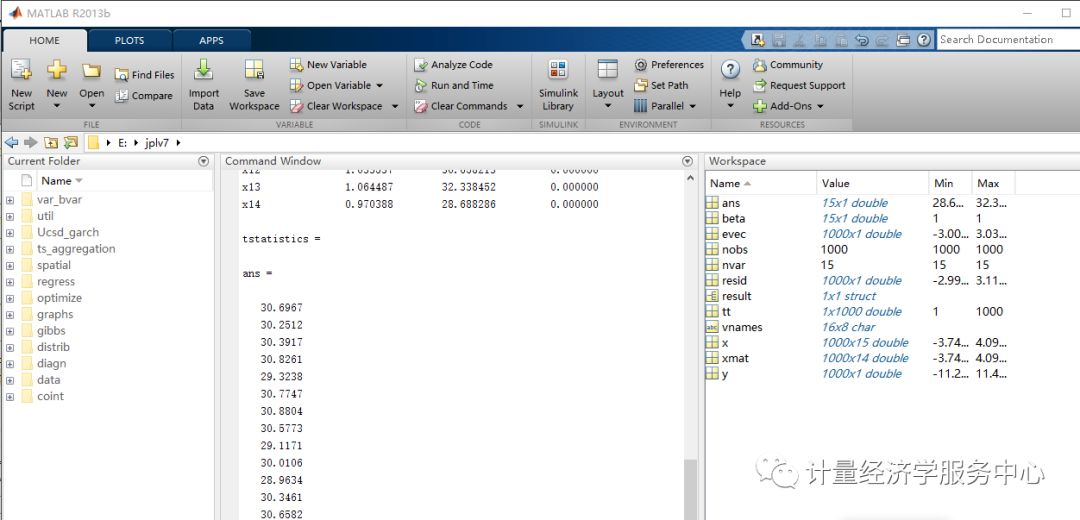Open the Add-Ons dropdown arrow
The image size is (1080, 520).
point(819,106)
